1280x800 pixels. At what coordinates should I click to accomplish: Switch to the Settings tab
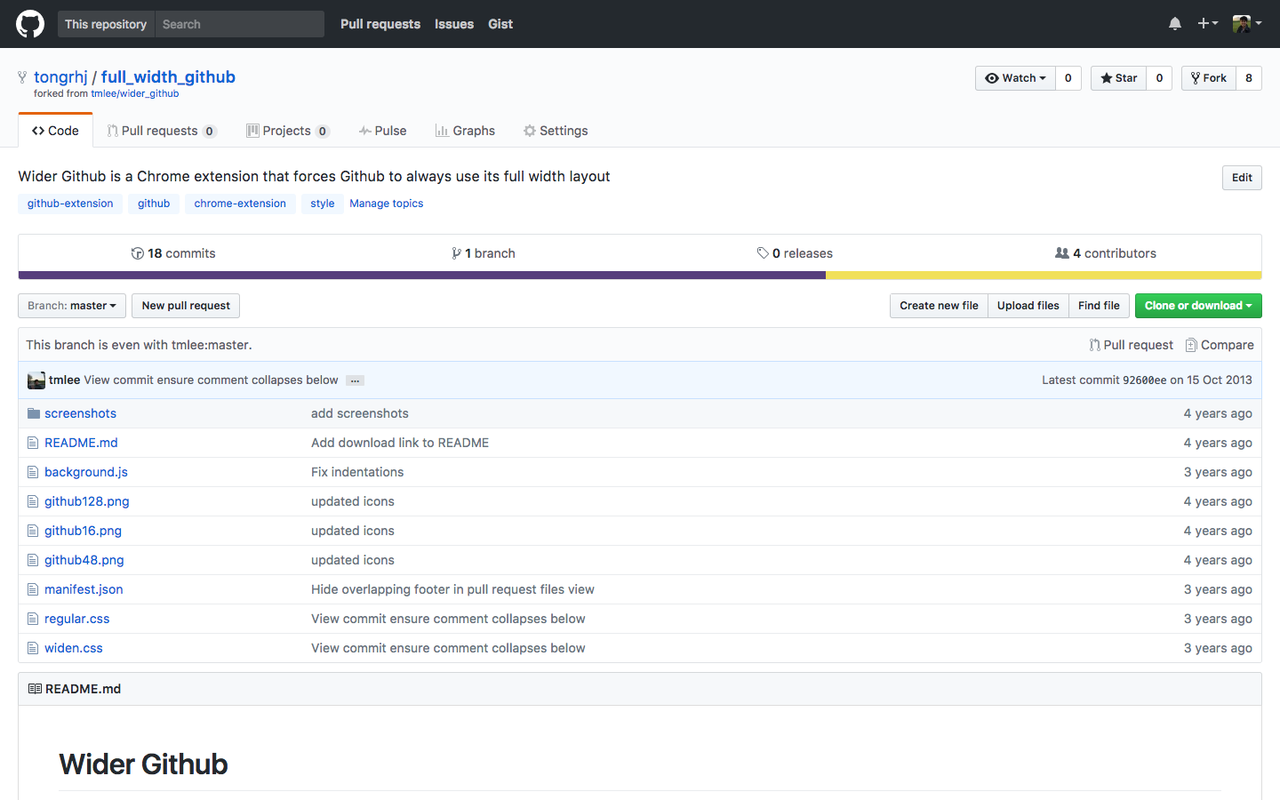[555, 131]
